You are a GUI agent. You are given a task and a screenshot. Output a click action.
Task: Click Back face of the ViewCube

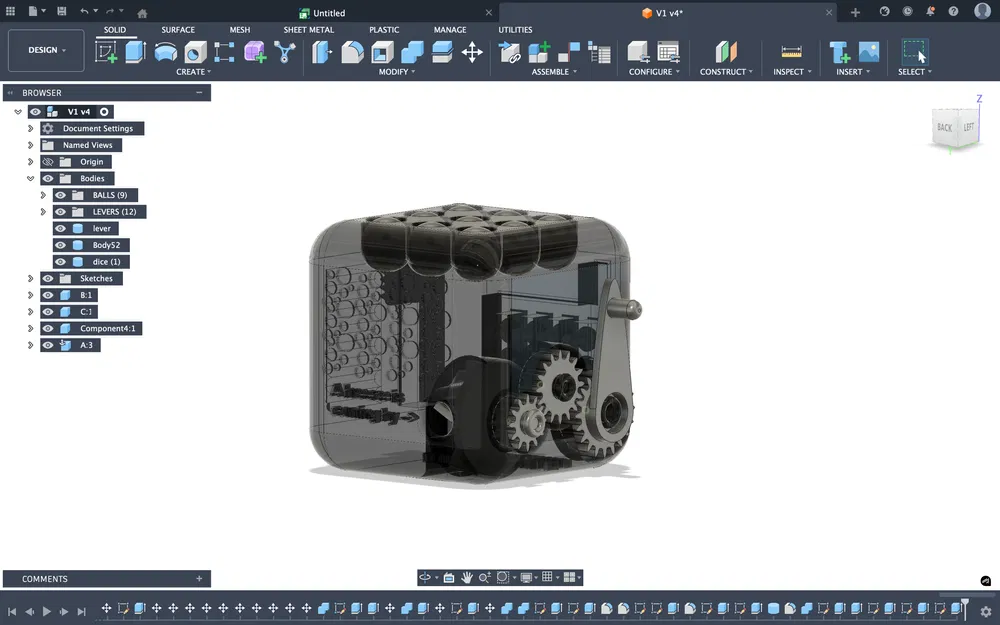click(x=944, y=128)
